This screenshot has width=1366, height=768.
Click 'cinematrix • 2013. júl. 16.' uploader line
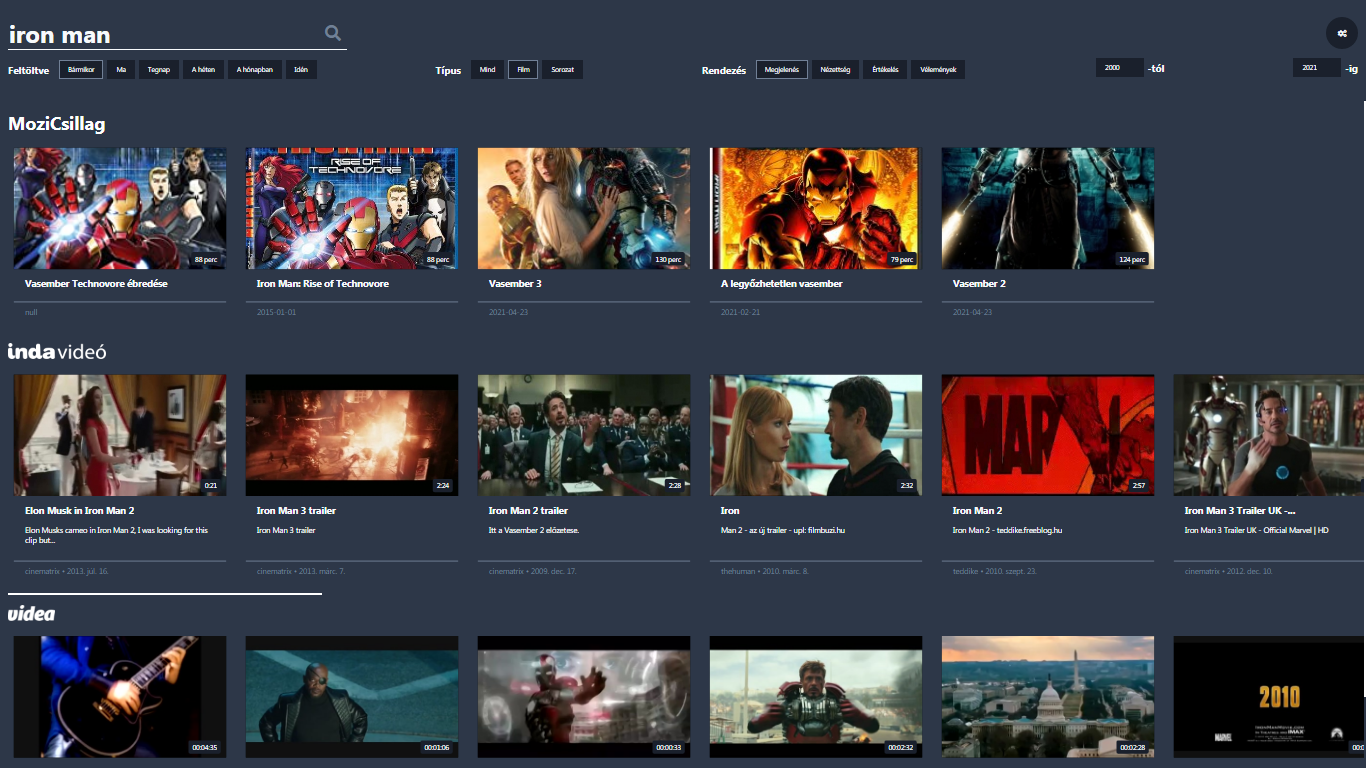tap(67, 571)
